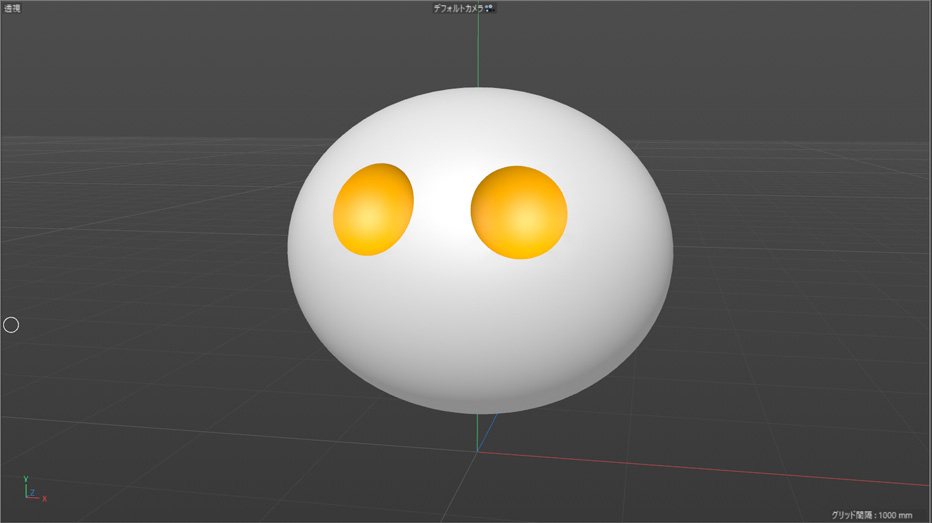Select the left orange eye sphere

pyautogui.click(x=372, y=209)
